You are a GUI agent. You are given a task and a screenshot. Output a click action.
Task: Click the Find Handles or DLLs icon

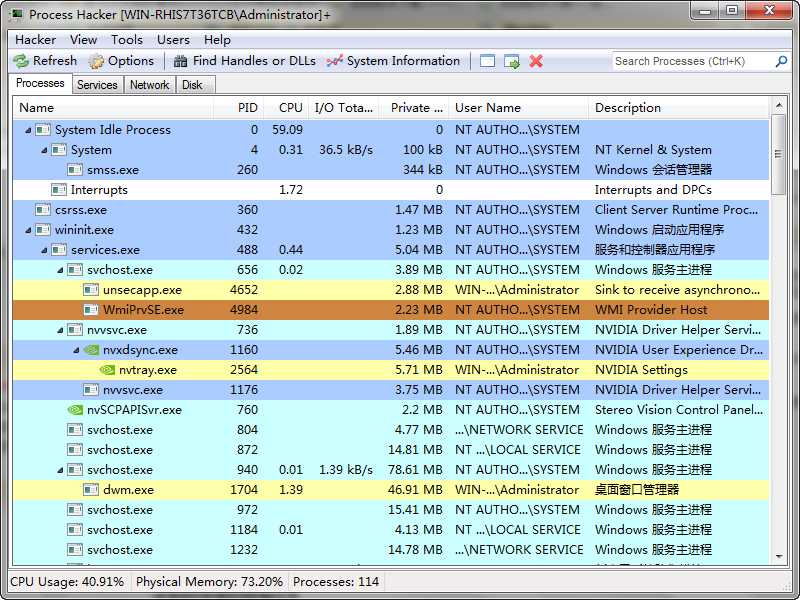(x=182, y=62)
